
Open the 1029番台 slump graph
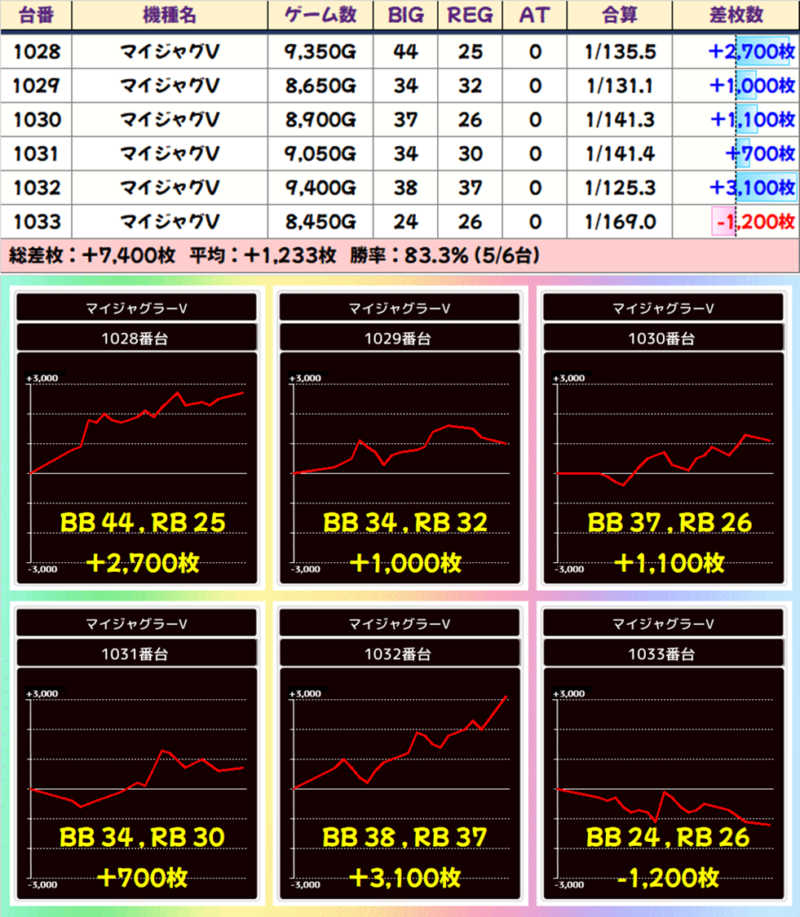[400, 468]
